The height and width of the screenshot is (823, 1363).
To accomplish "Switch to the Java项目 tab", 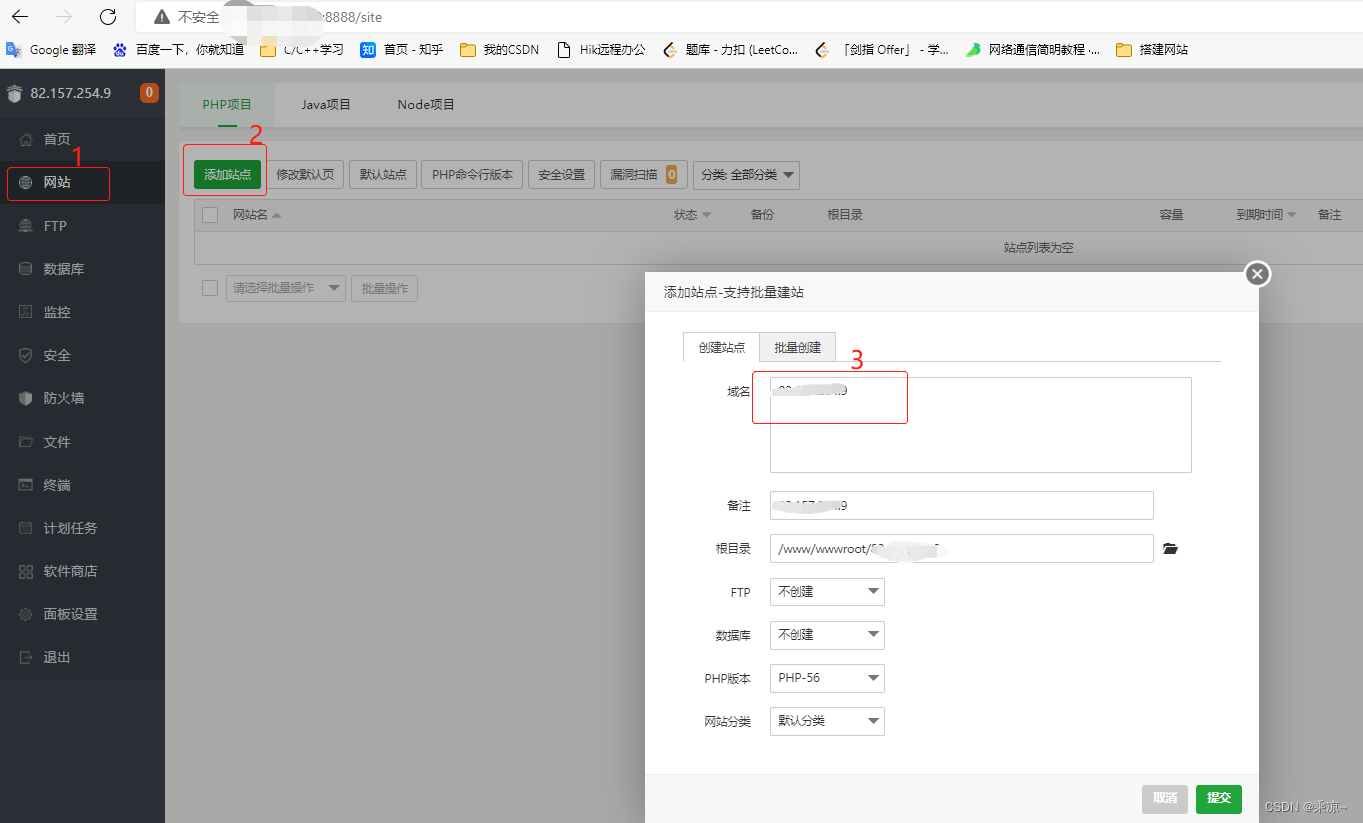I will [326, 104].
